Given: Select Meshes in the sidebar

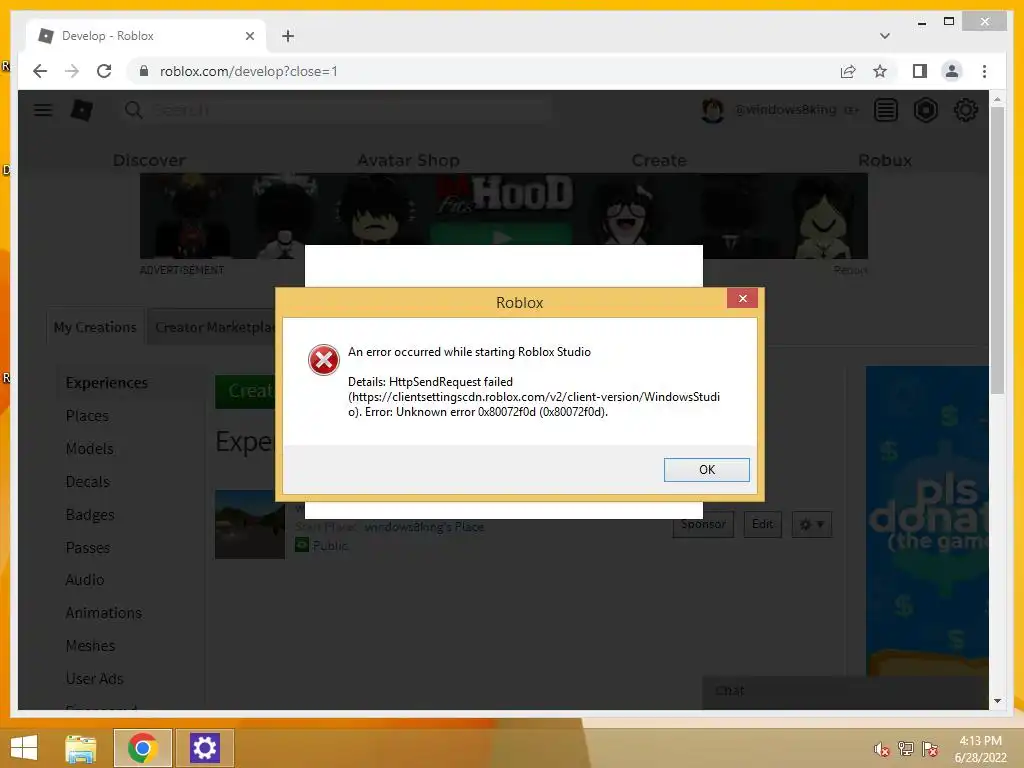Looking at the screenshot, I should (x=90, y=645).
